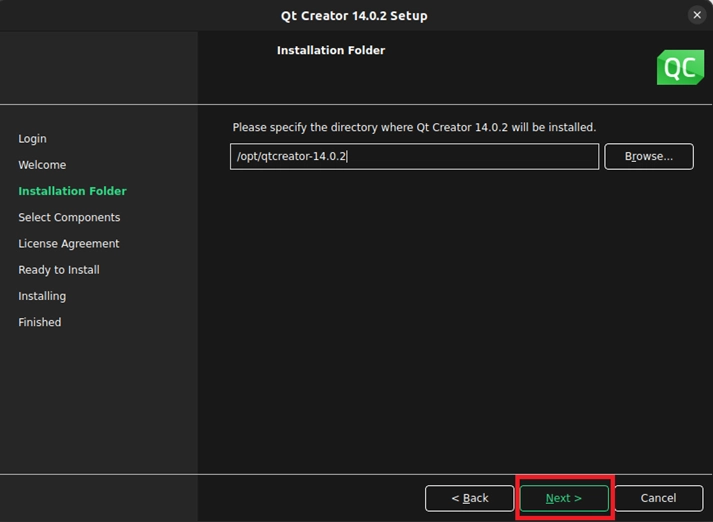Click the 'Please specify the directory' instruction text

[414, 128]
